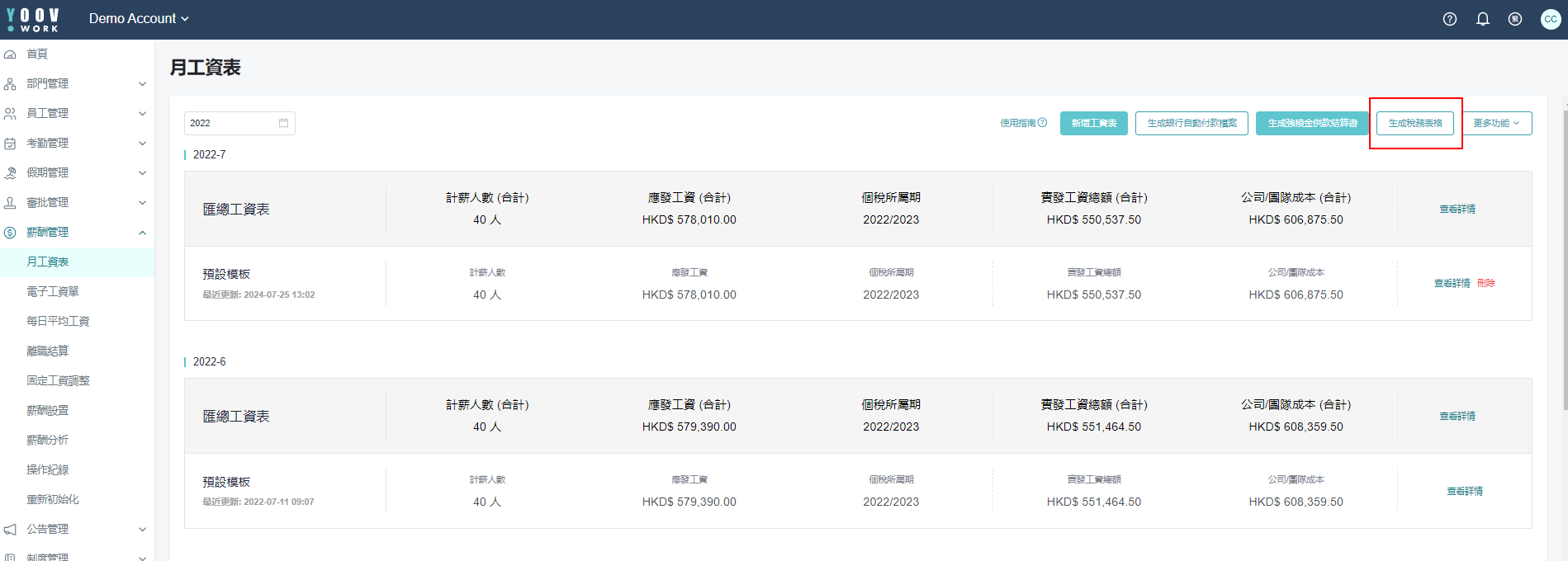Open the 更多功能 dropdown

pos(1497,123)
